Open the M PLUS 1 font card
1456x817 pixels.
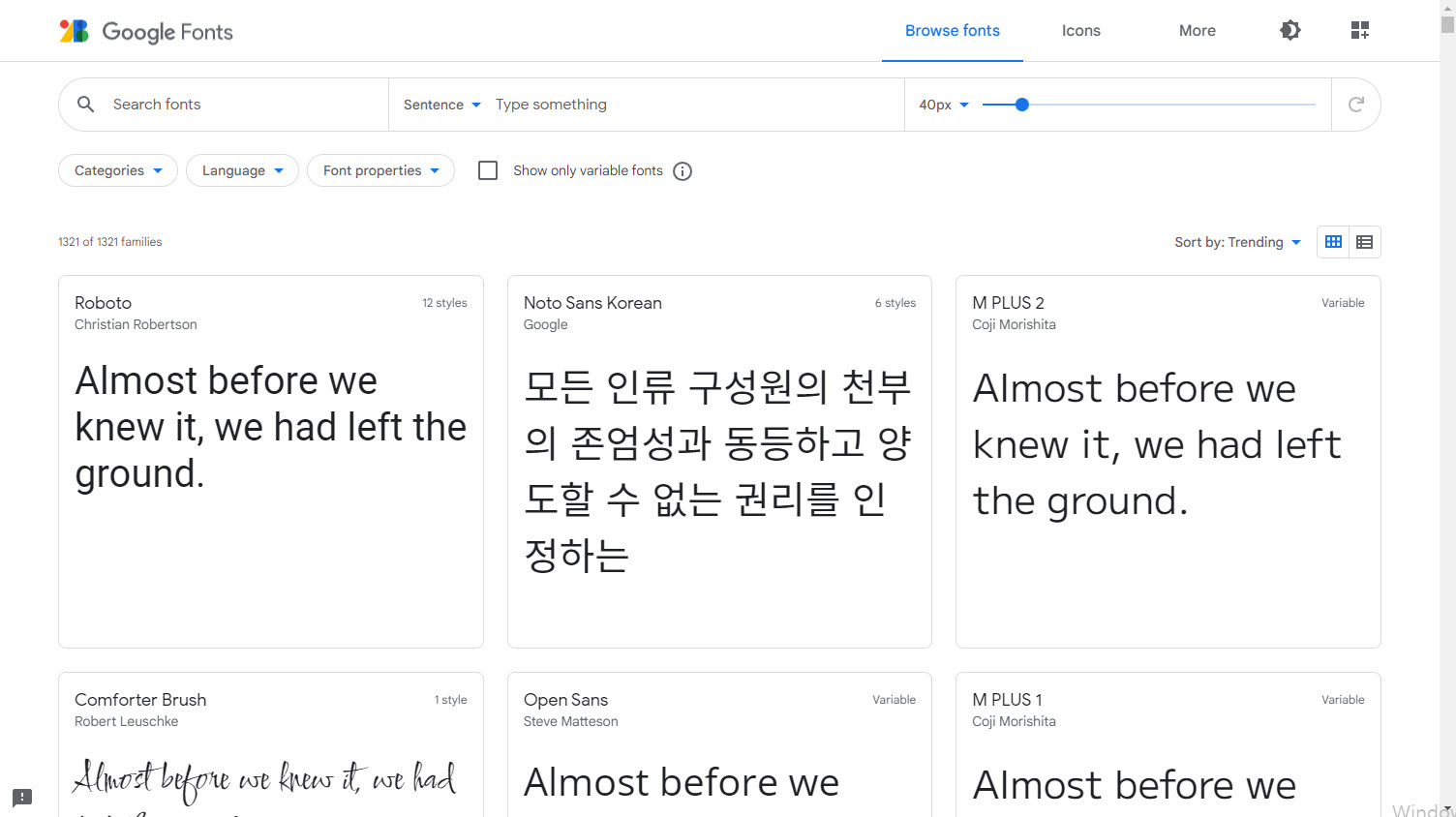[x=1168, y=744]
